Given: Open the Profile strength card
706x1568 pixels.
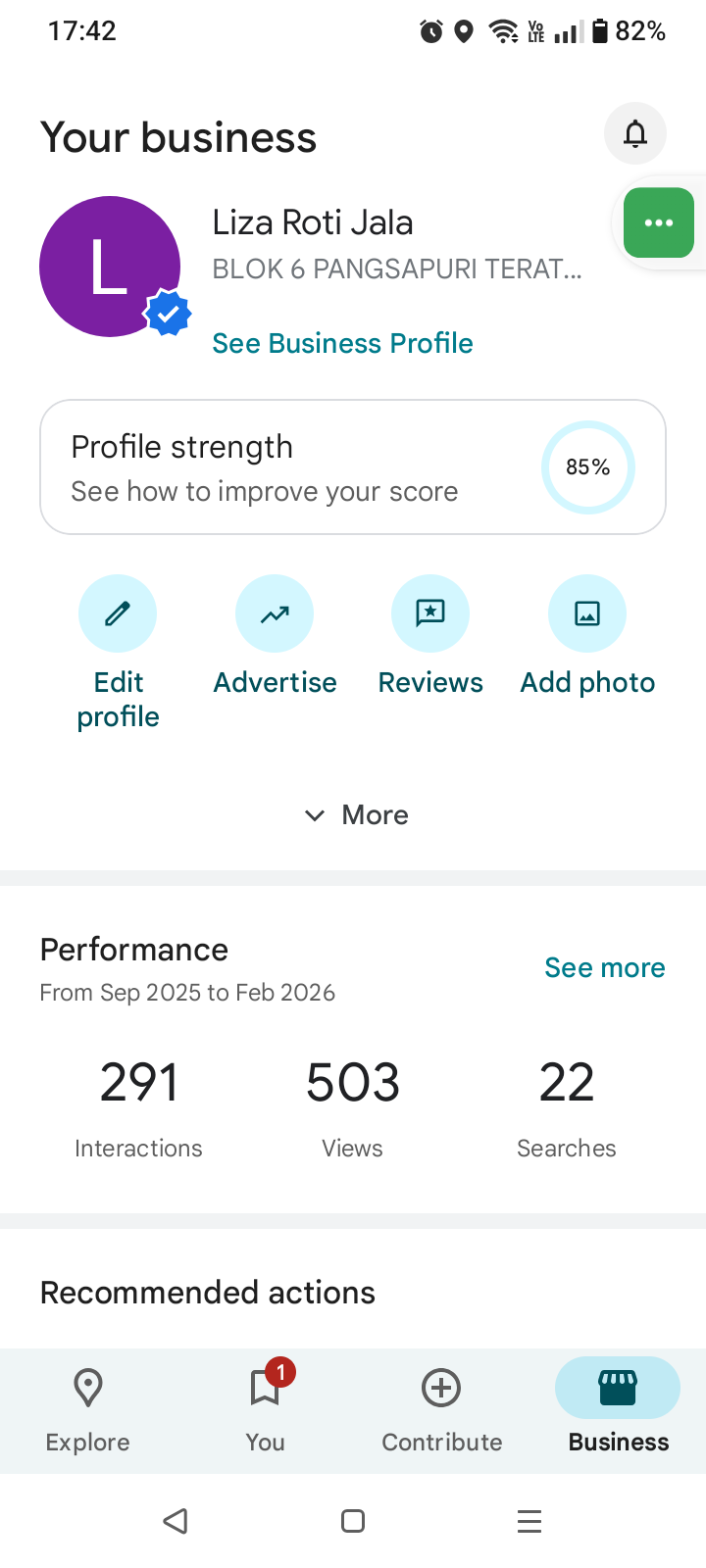Looking at the screenshot, I should point(294,467).
